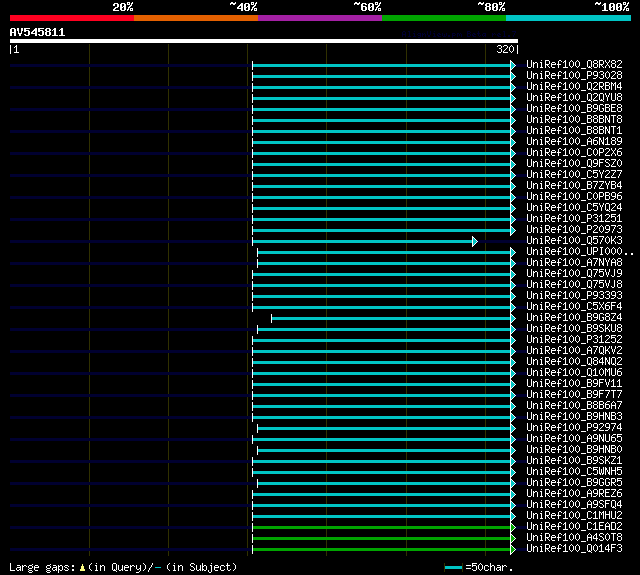The image size is (640, 575).
Task: Select the UniRef100_Q014F3 label
Action: [x=574, y=549]
